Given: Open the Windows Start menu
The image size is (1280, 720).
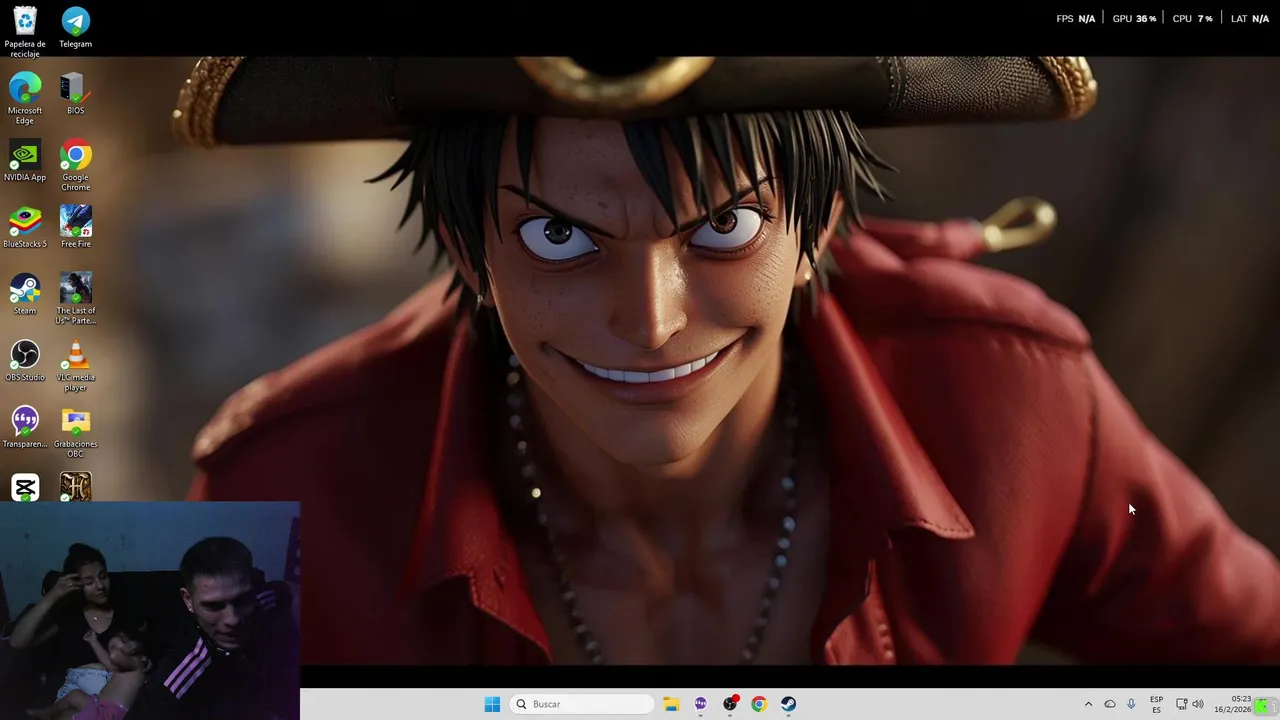Looking at the screenshot, I should 492,704.
